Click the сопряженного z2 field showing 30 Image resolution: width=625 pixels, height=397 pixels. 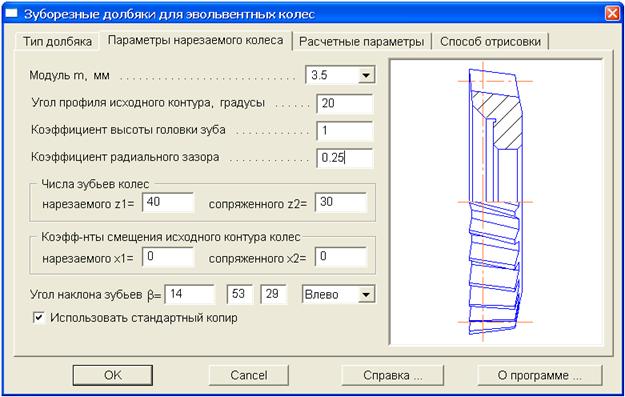pos(341,202)
